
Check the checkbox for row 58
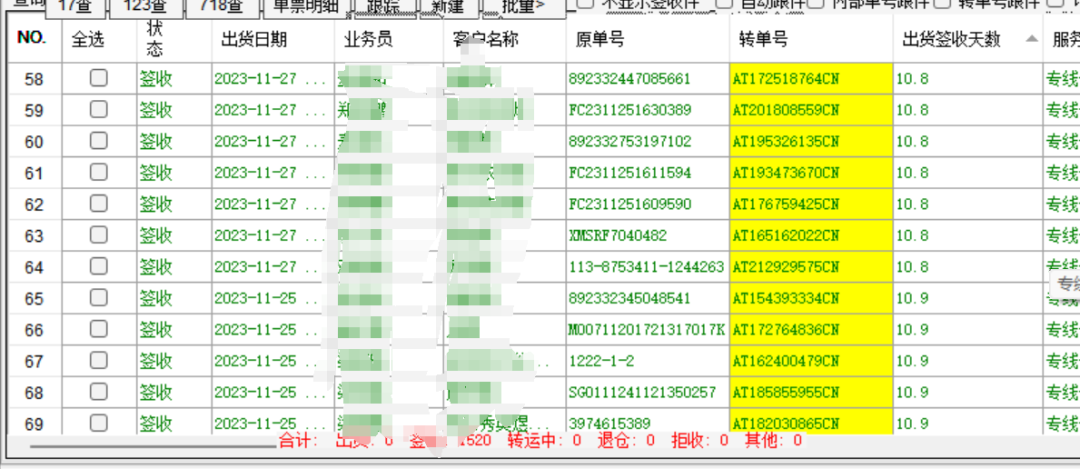pyautogui.click(x=99, y=79)
